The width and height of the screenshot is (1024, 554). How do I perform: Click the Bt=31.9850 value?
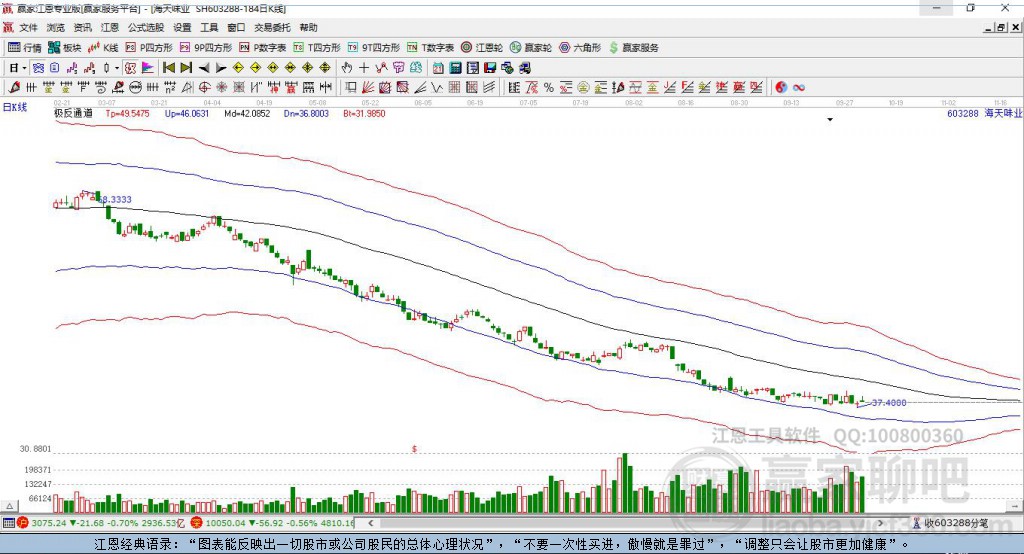364,114
